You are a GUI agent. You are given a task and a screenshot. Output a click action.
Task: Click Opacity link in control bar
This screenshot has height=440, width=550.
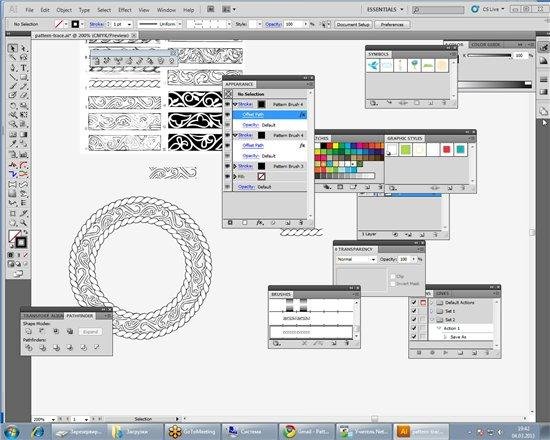(273, 24)
